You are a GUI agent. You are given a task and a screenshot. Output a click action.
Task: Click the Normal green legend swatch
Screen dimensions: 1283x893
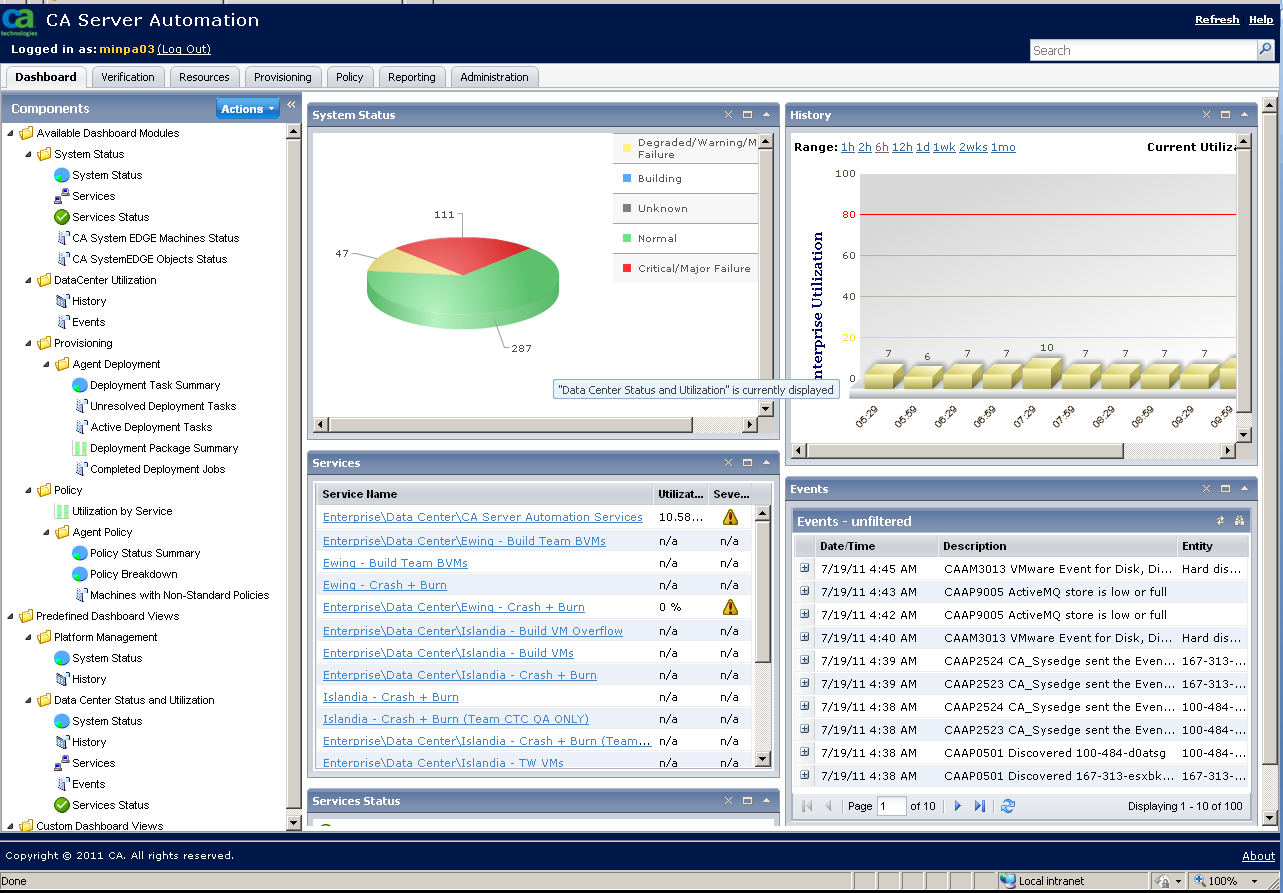click(627, 238)
